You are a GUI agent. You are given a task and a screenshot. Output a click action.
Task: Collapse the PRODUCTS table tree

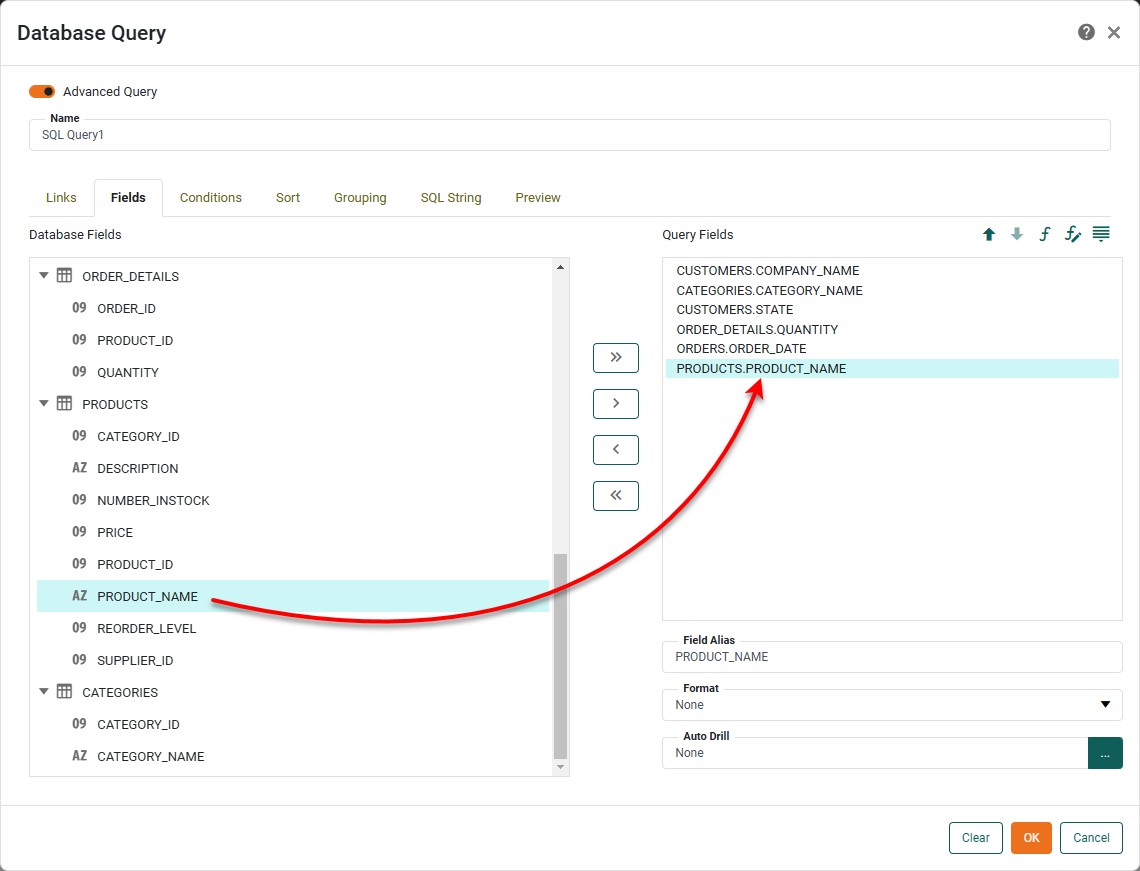point(43,404)
